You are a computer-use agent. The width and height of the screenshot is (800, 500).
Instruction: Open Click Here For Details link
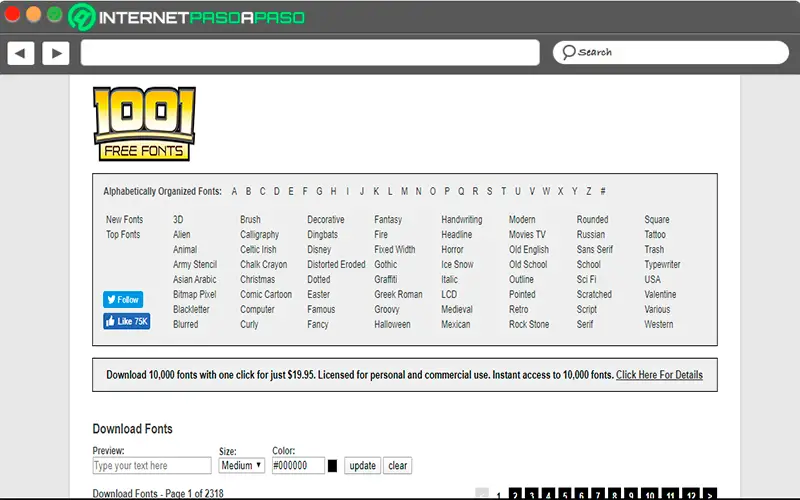tap(659, 375)
